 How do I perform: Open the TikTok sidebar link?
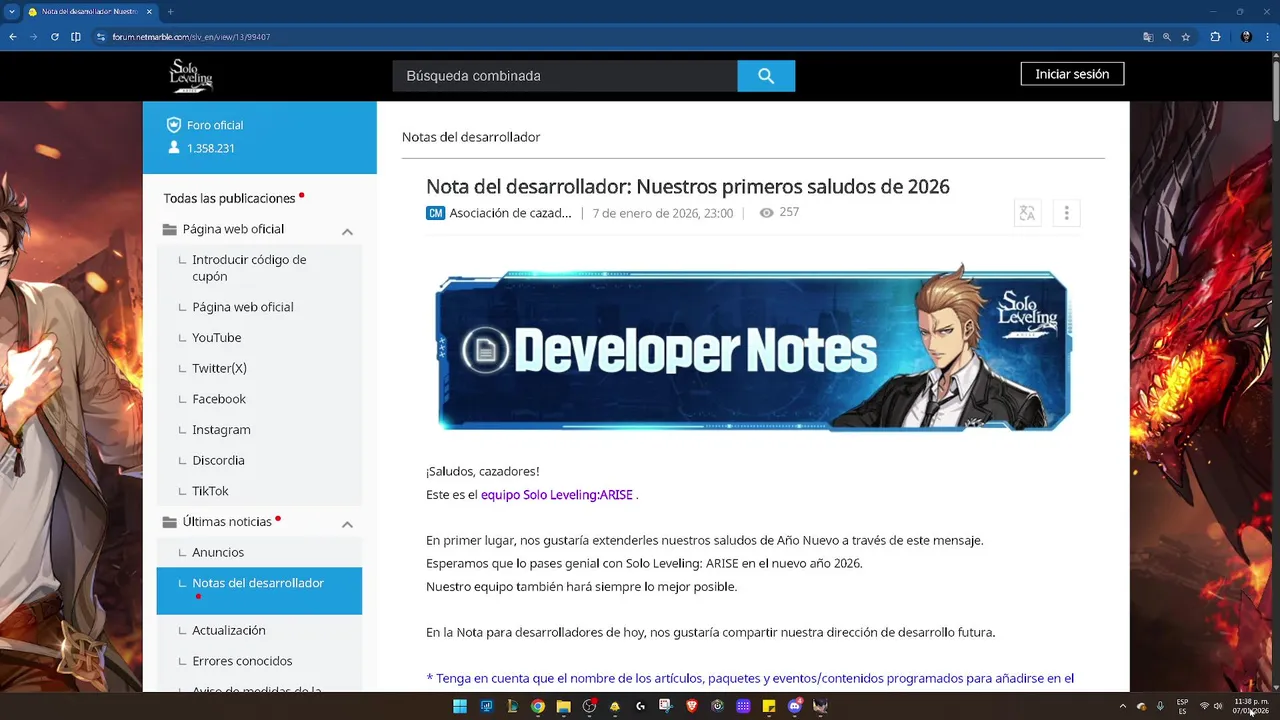point(210,491)
